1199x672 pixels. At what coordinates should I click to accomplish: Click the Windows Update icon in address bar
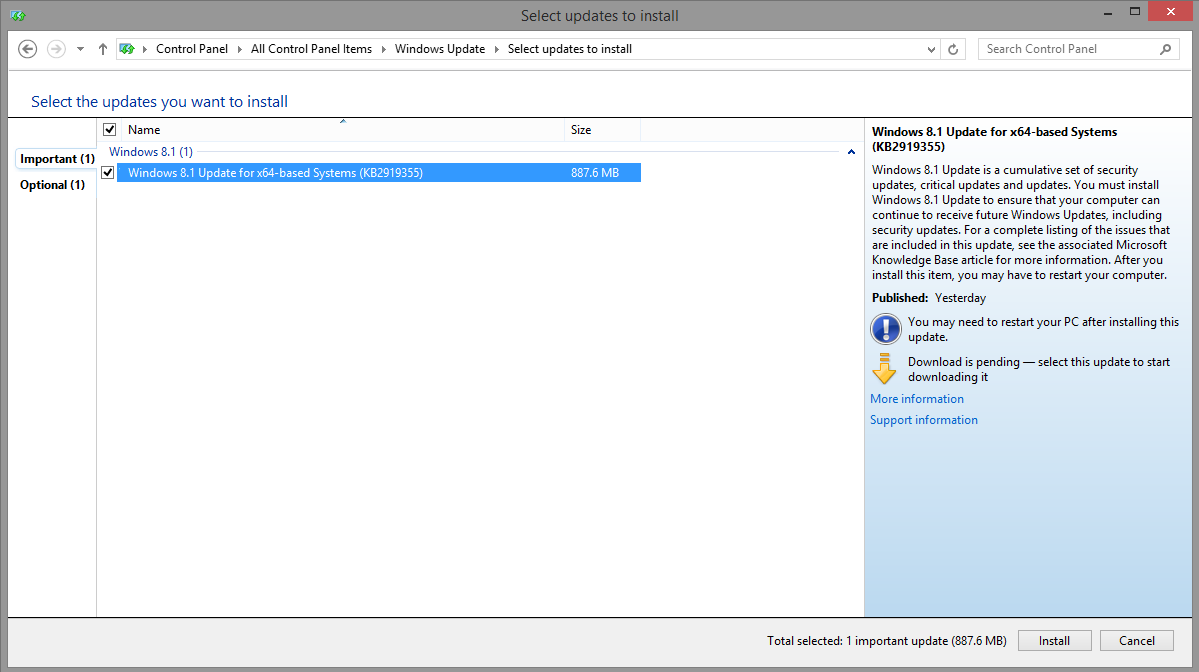(127, 49)
